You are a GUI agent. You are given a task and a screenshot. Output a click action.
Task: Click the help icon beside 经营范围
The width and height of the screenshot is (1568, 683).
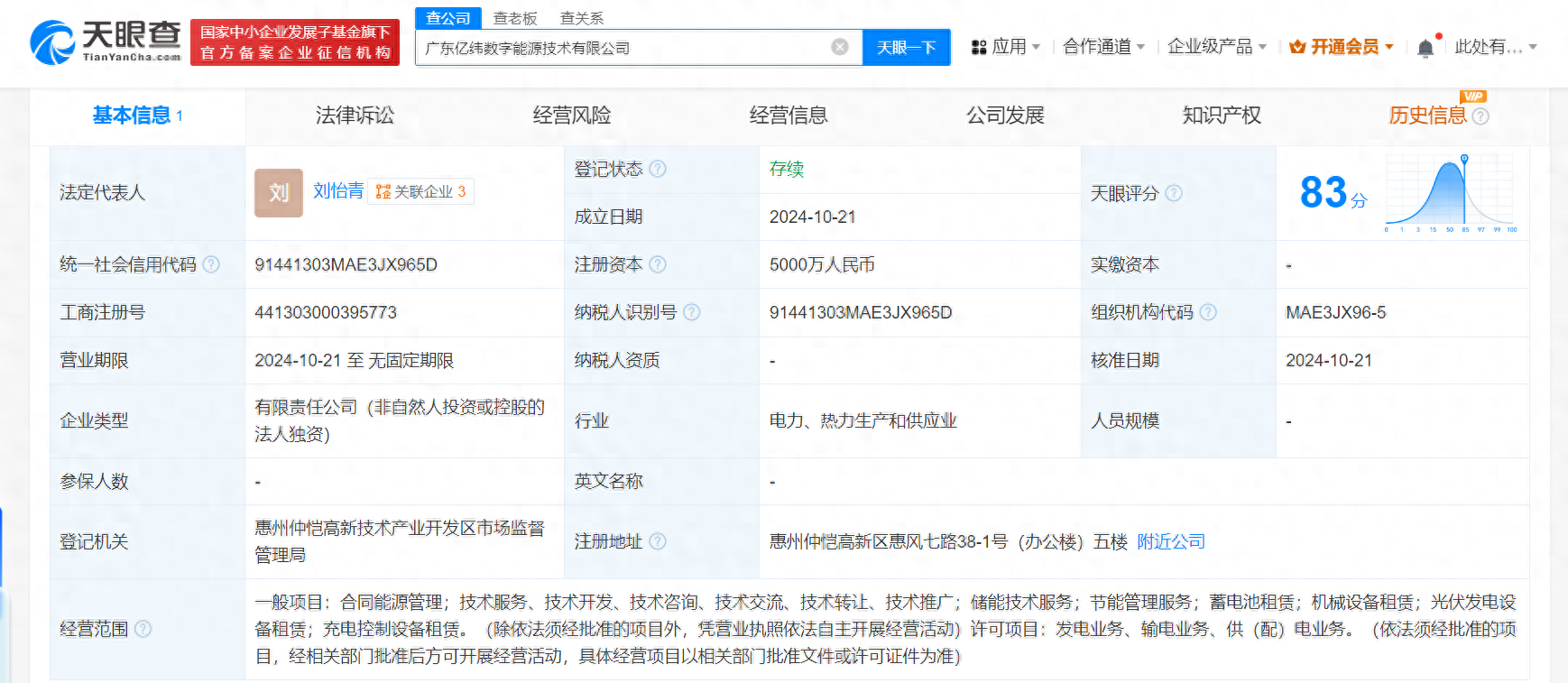click(143, 629)
